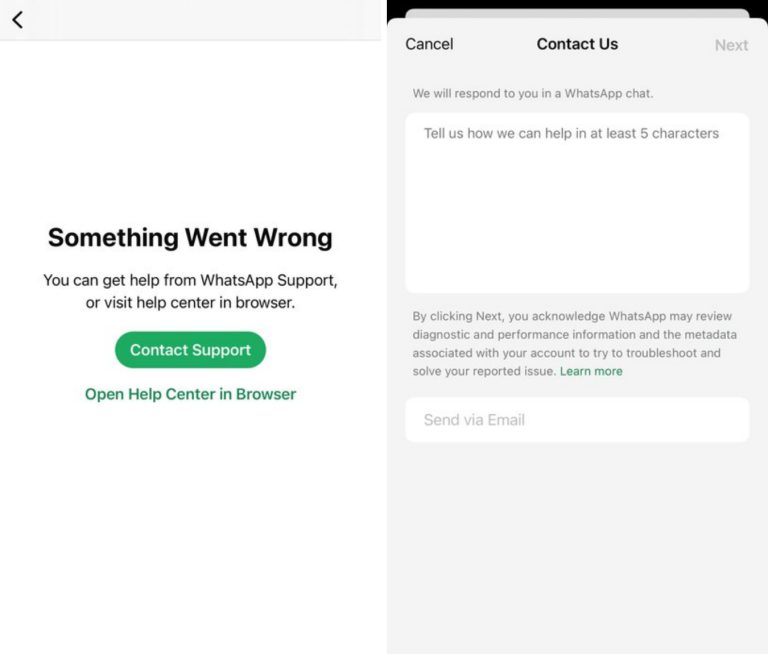Click the "By clicking Next" acknowledgement paragraph
The height and width of the screenshot is (654, 768).
[x=566, y=343]
